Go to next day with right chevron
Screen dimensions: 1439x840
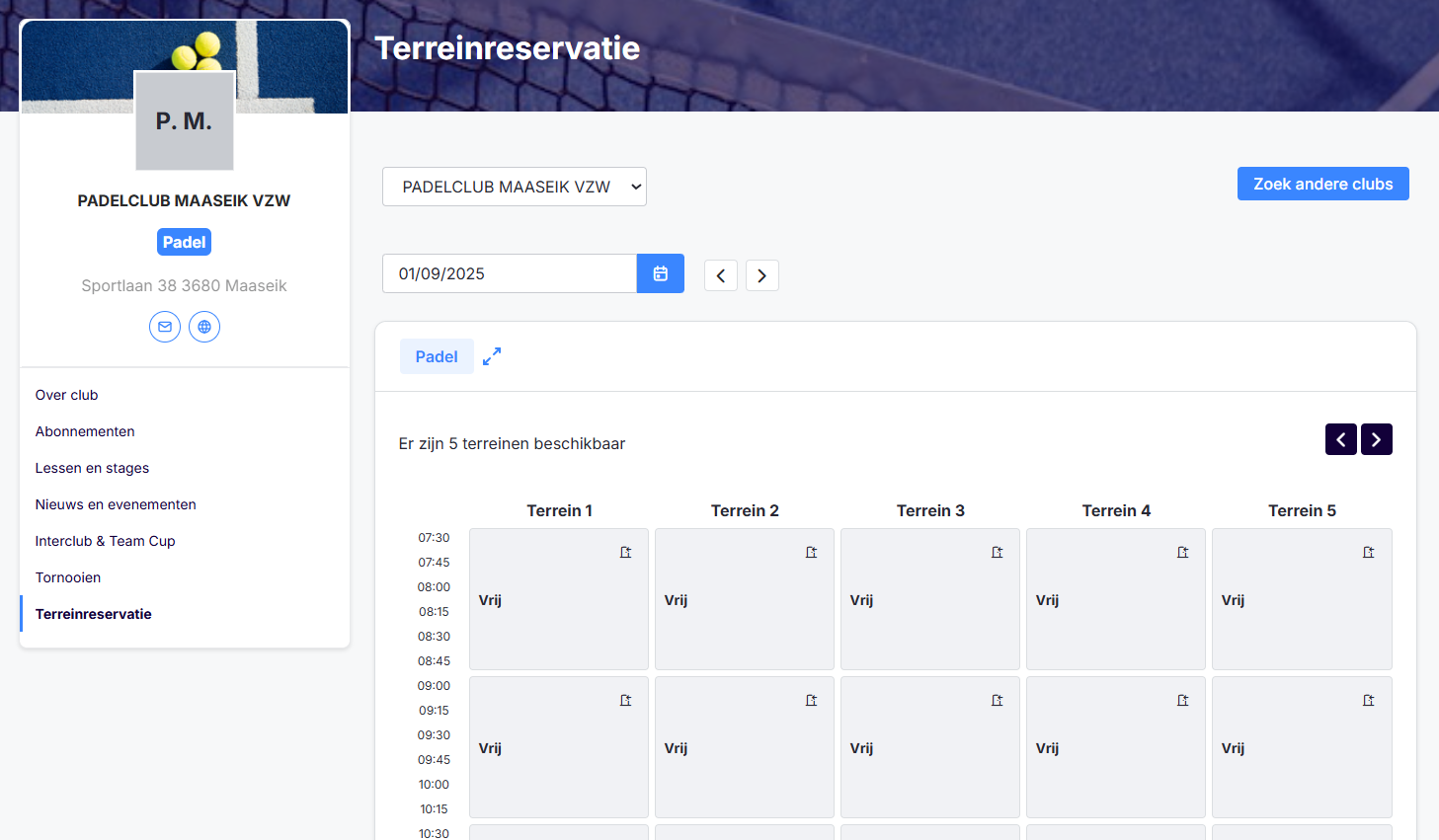[x=761, y=275]
